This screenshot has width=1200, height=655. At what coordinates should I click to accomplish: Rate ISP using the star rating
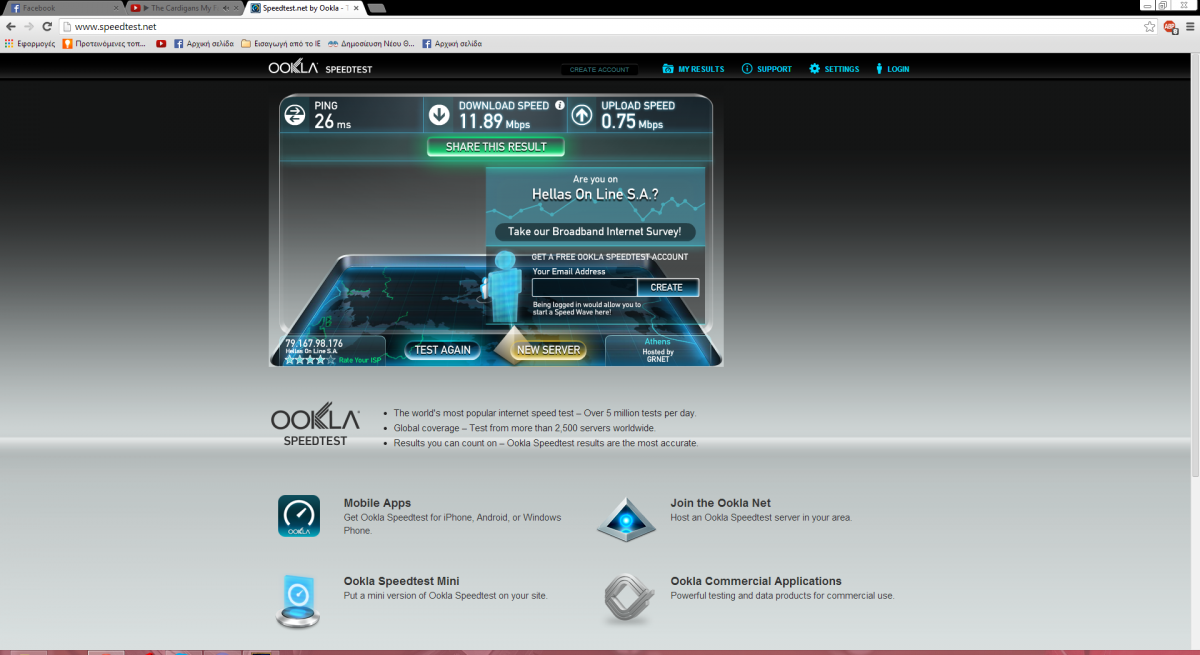[x=310, y=360]
